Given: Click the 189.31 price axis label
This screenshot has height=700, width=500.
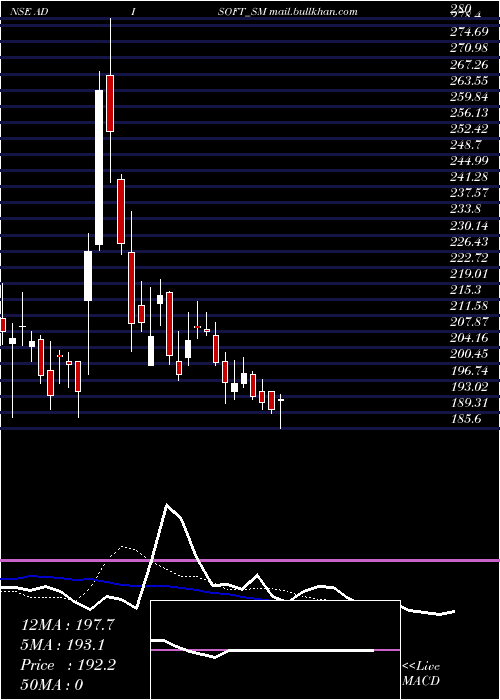Looking at the screenshot, I should tap(468, 403).
